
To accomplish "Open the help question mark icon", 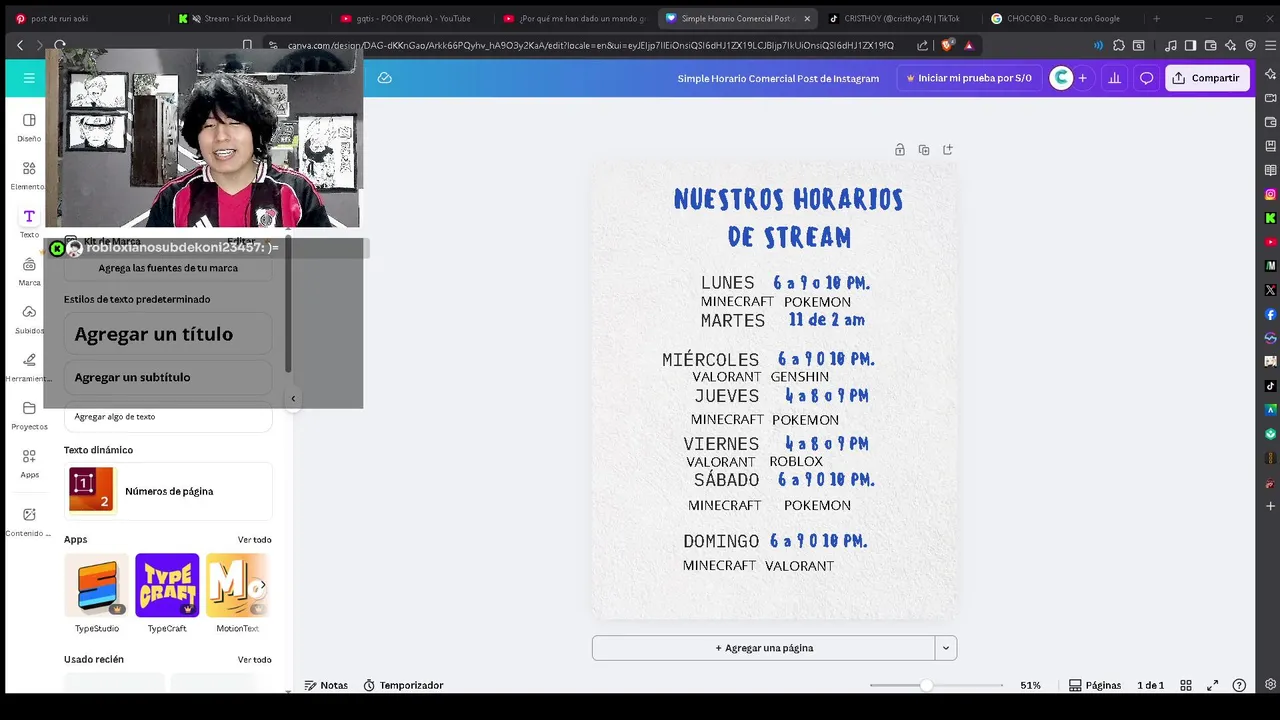I will (1239, 685).
